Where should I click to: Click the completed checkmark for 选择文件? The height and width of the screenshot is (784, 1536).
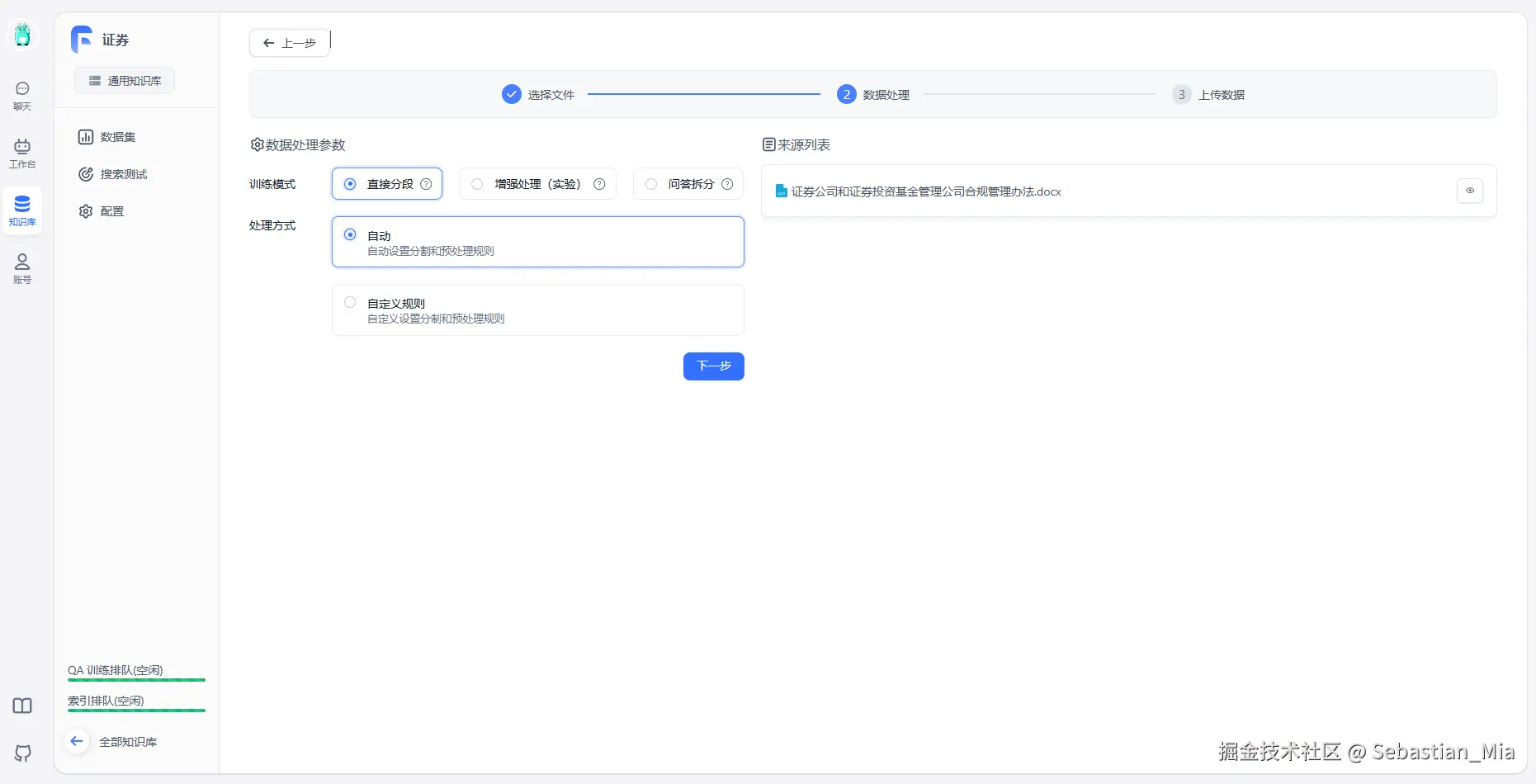click(512, 94)
